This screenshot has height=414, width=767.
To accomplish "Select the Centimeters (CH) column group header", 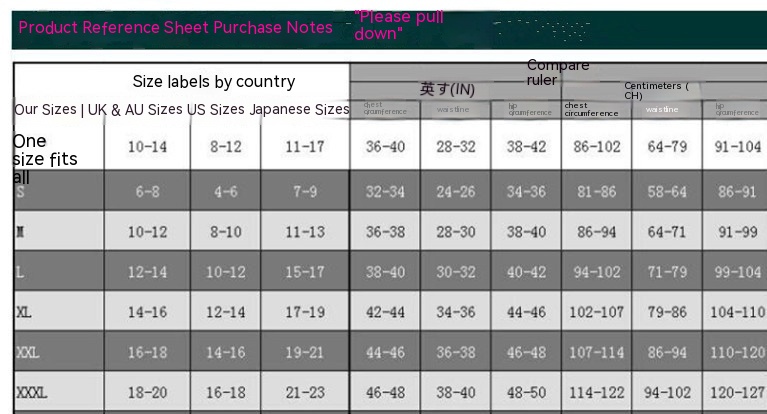I will click(x=656, y=91).
